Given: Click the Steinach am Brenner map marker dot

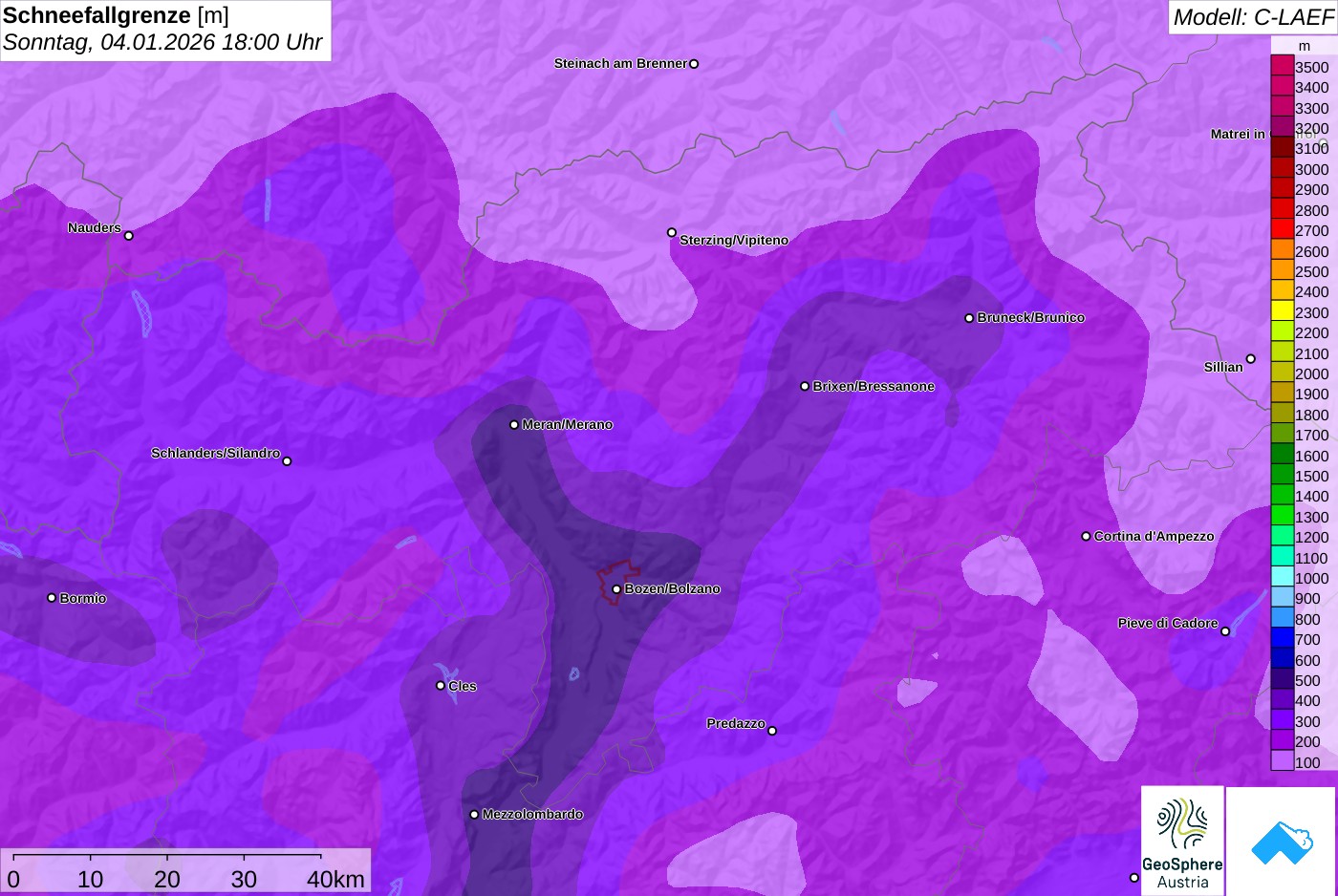Looking at the screenshot, I should point(694,64).
